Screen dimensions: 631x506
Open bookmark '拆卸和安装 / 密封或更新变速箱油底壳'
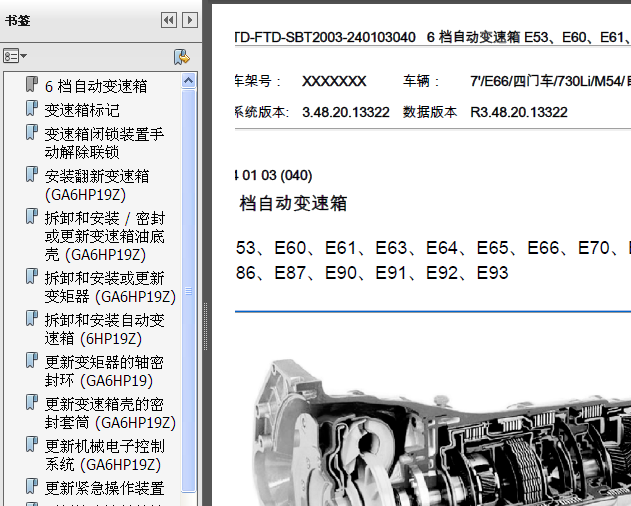point(105,236)
